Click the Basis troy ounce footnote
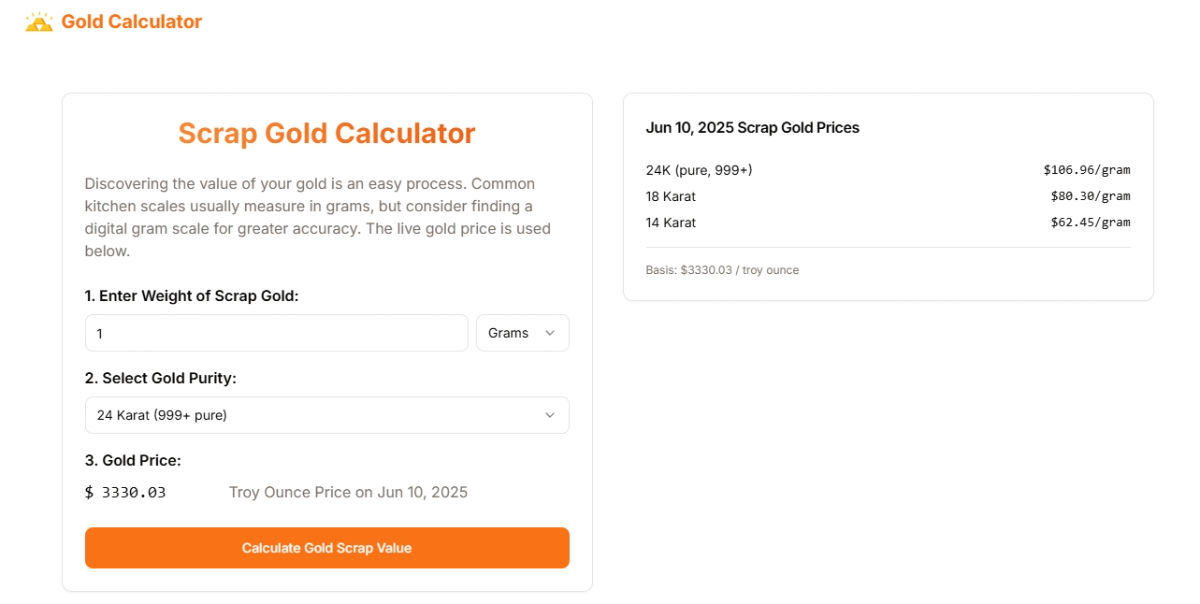The height and width of the screenshot is (604, 1200). pos(722,270)
